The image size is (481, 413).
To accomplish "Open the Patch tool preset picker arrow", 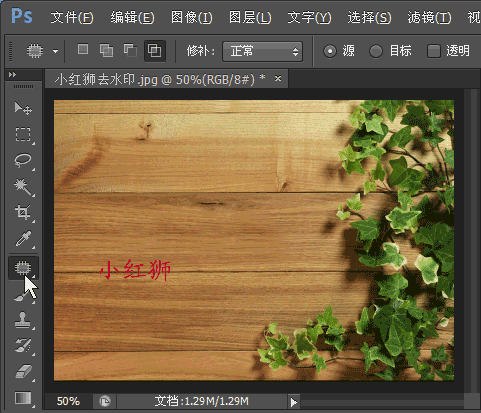I will click(x=55, y=51).
